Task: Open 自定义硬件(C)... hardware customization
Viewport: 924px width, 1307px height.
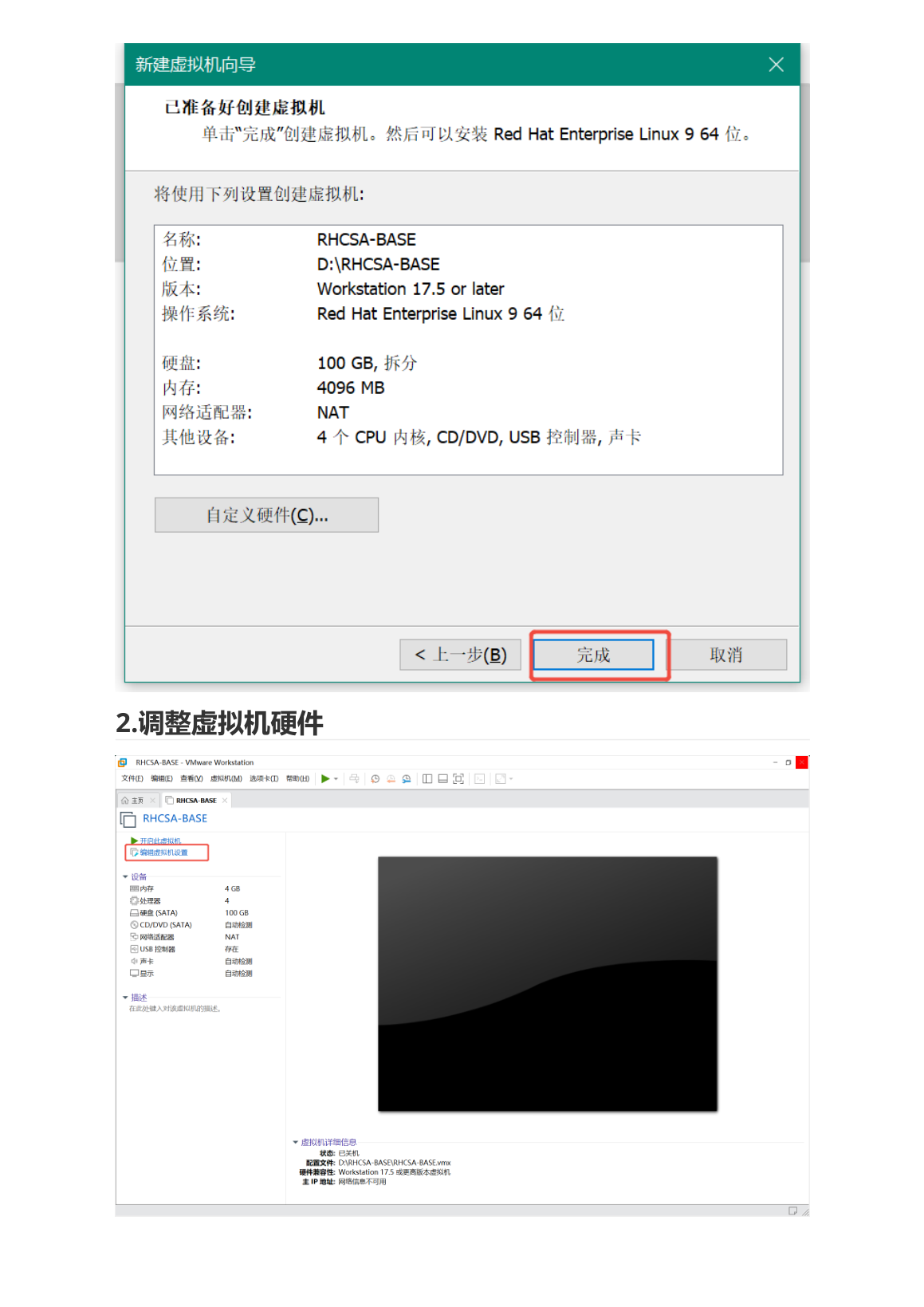Action: coord(266,515)
